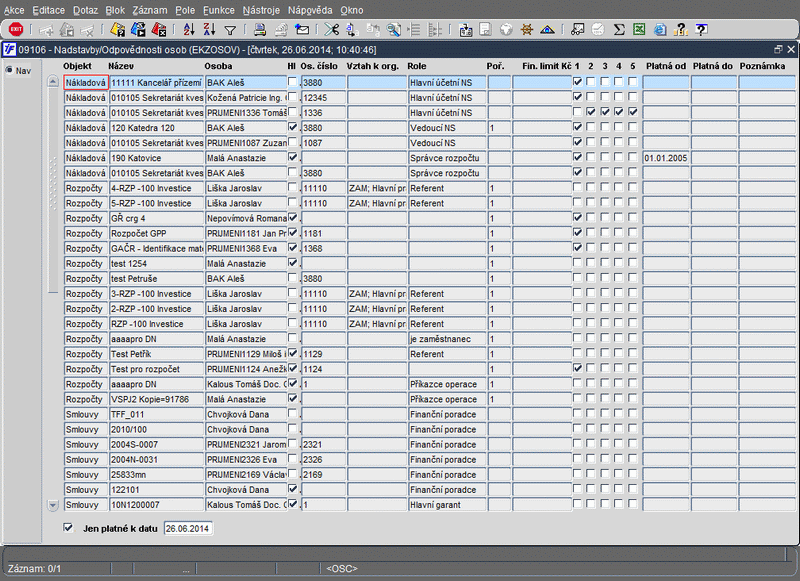The width and height of the screenshot is (800, 581).
Task: Open the Funkce menu
Action: (x=219, y=10)
